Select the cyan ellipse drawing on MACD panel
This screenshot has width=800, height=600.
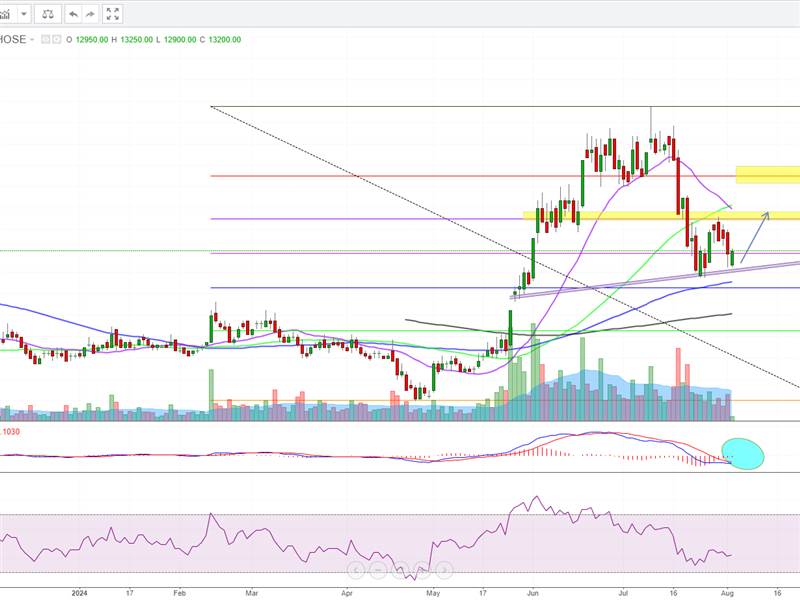(x=742, y=453)
